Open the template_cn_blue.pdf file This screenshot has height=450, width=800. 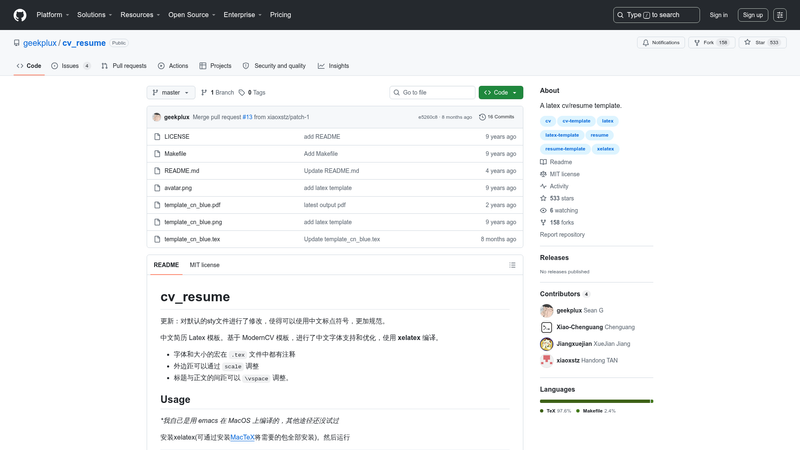tap(192, 205)
